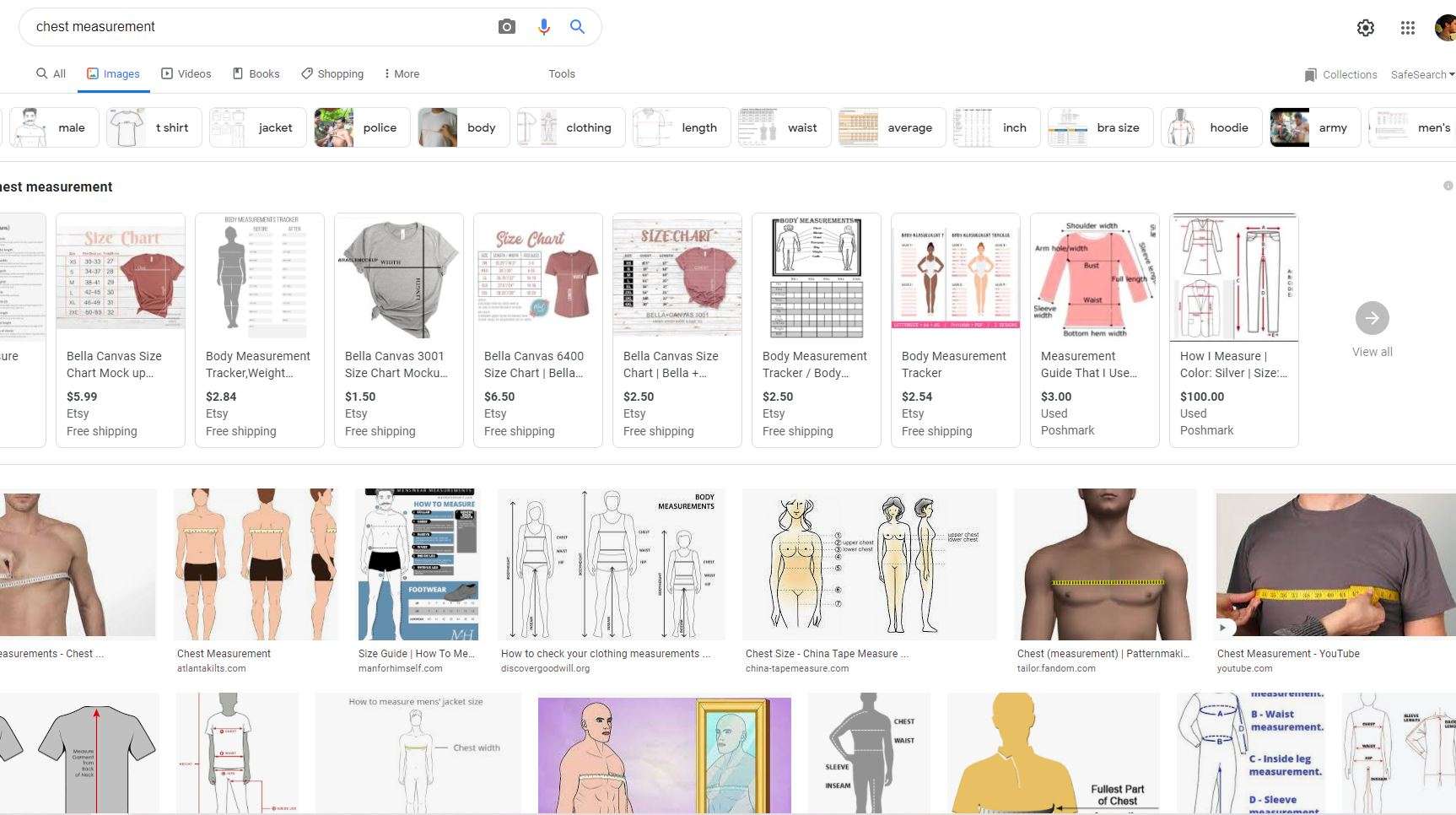Switch to the Books tab
The image size is (1456, 815).
[x=256, y=74]
